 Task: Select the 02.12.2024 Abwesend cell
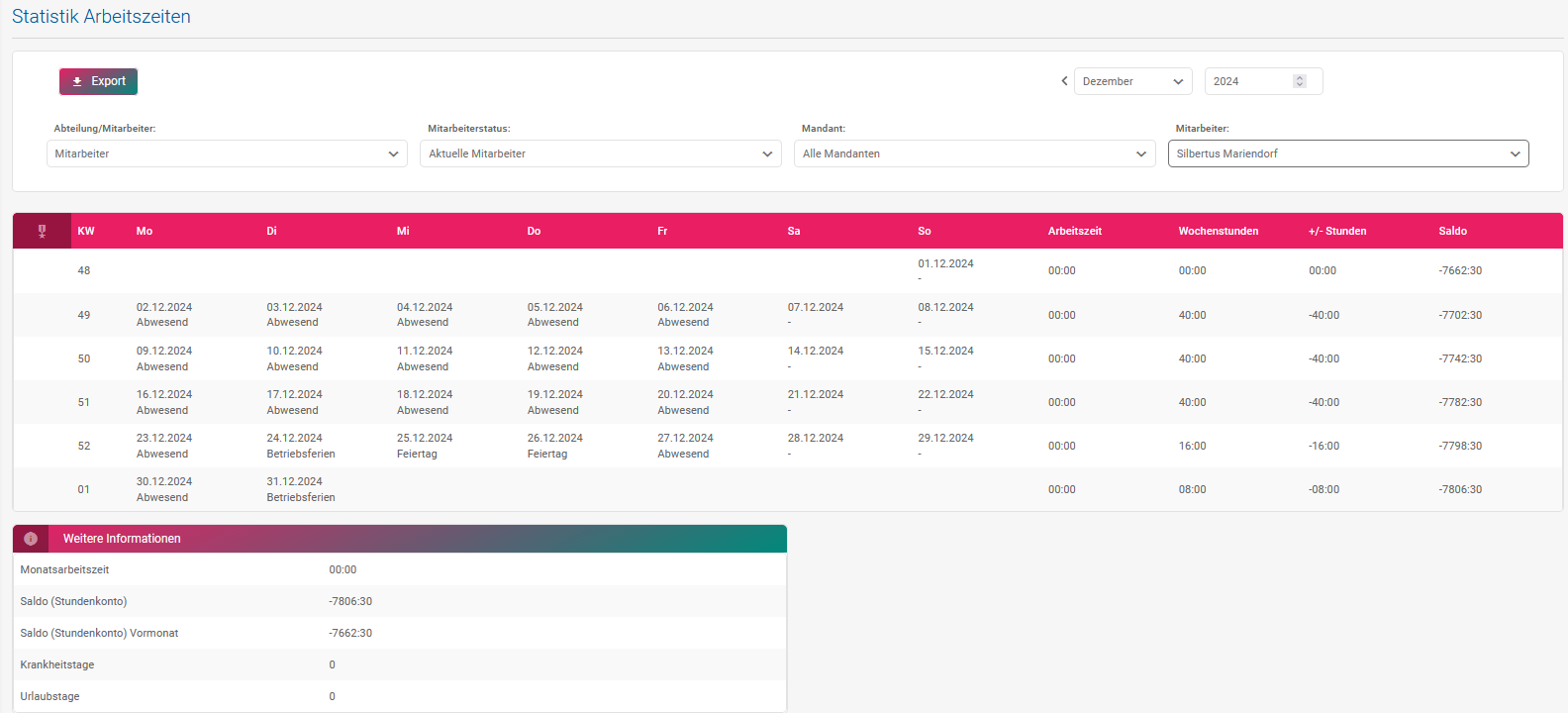pyautogui.click(x=164, y=315)
